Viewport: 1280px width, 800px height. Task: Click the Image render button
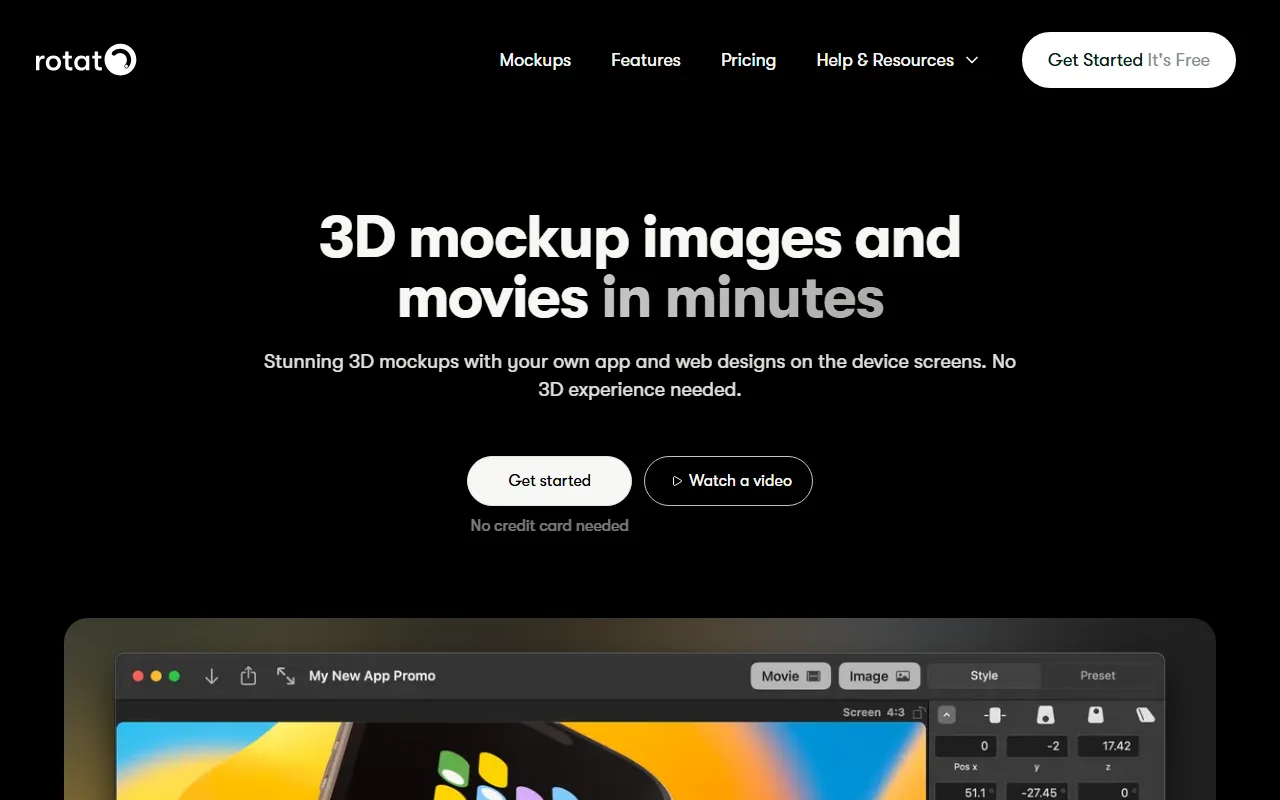coord(879,676)
